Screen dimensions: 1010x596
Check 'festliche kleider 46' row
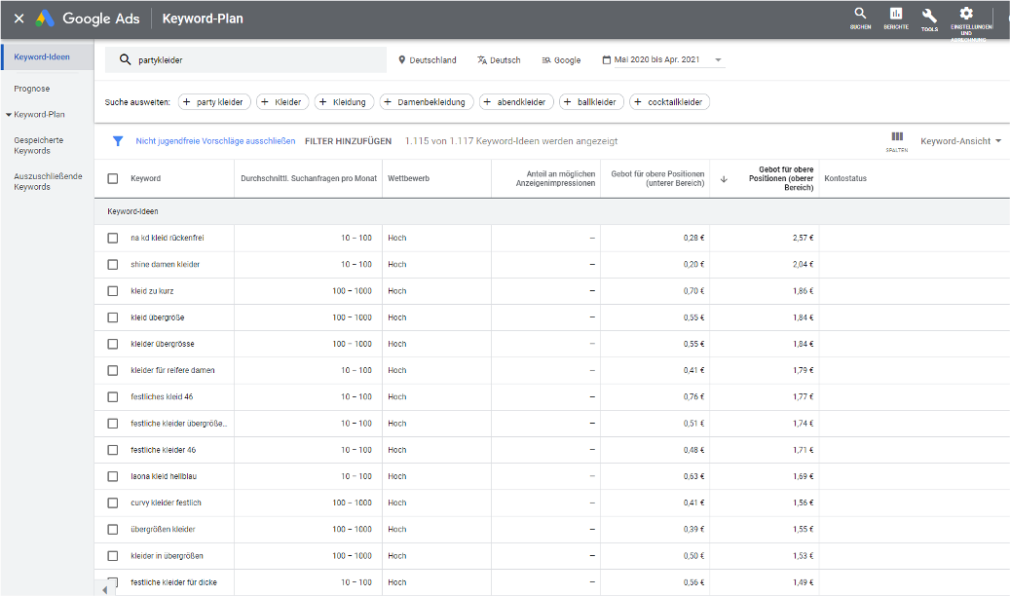tap(113, 450)
